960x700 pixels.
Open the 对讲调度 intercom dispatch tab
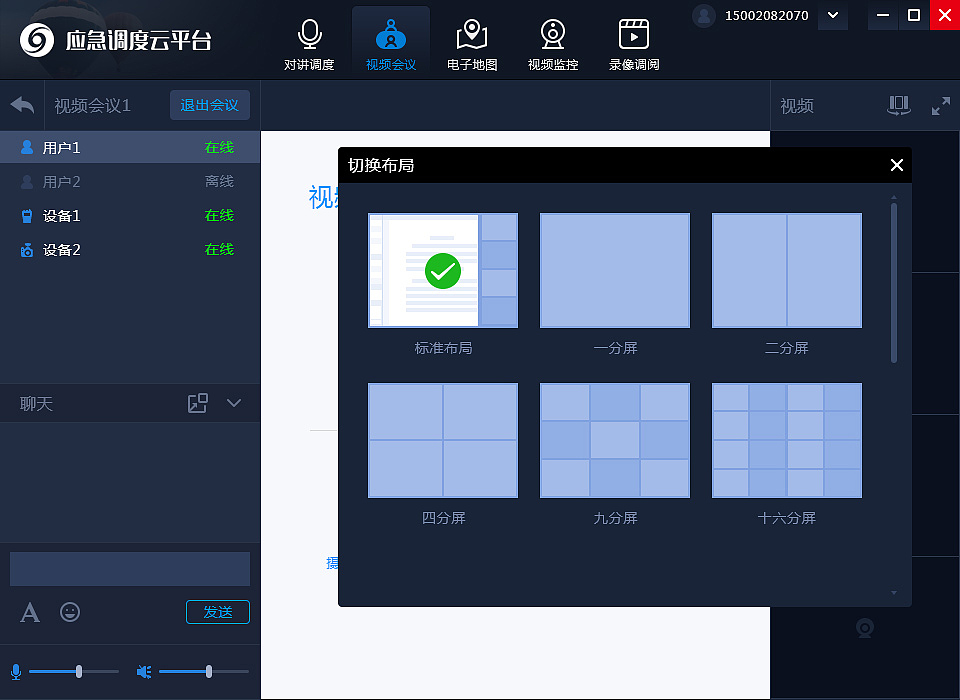(x=309, y=45)
